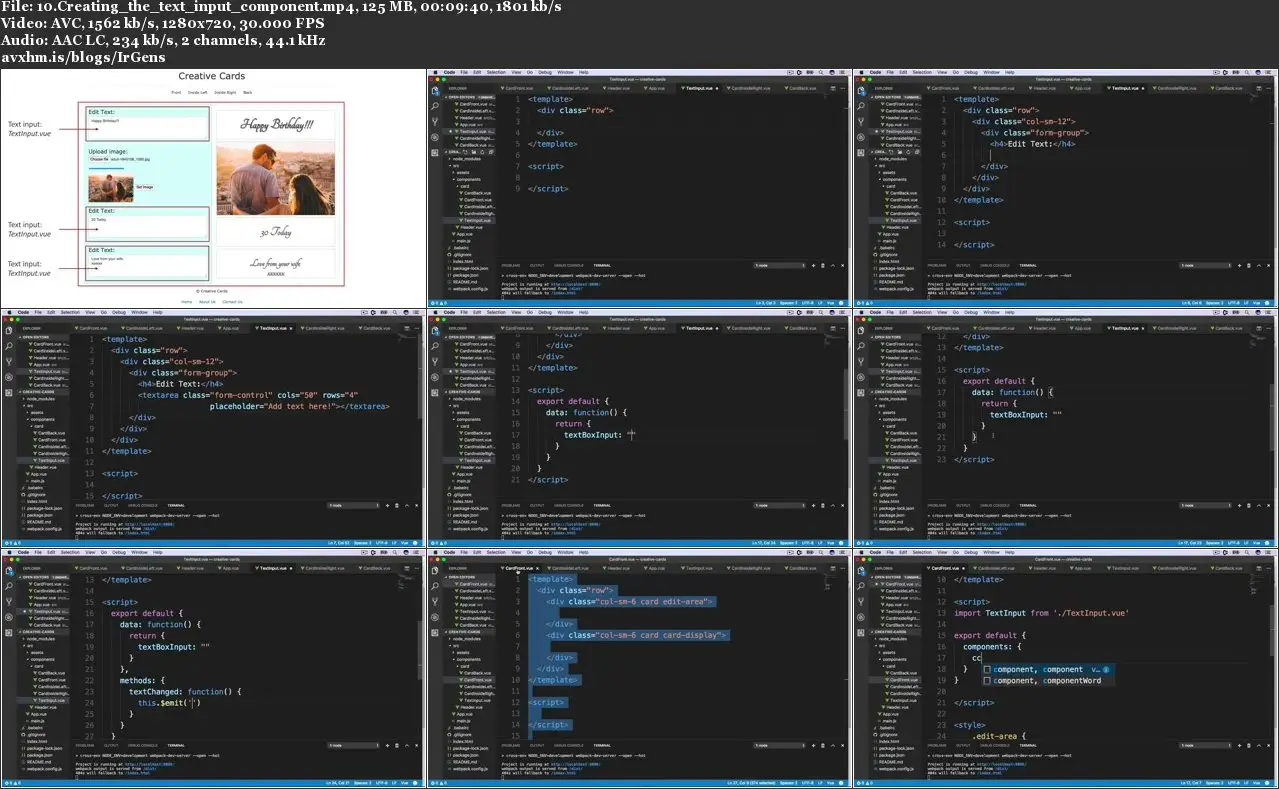Viewport: 1279px width, 789px height.
Task: Click Spotlight search icon in the autocomplete popup frame menu bar
Action: click(1248, 552)
